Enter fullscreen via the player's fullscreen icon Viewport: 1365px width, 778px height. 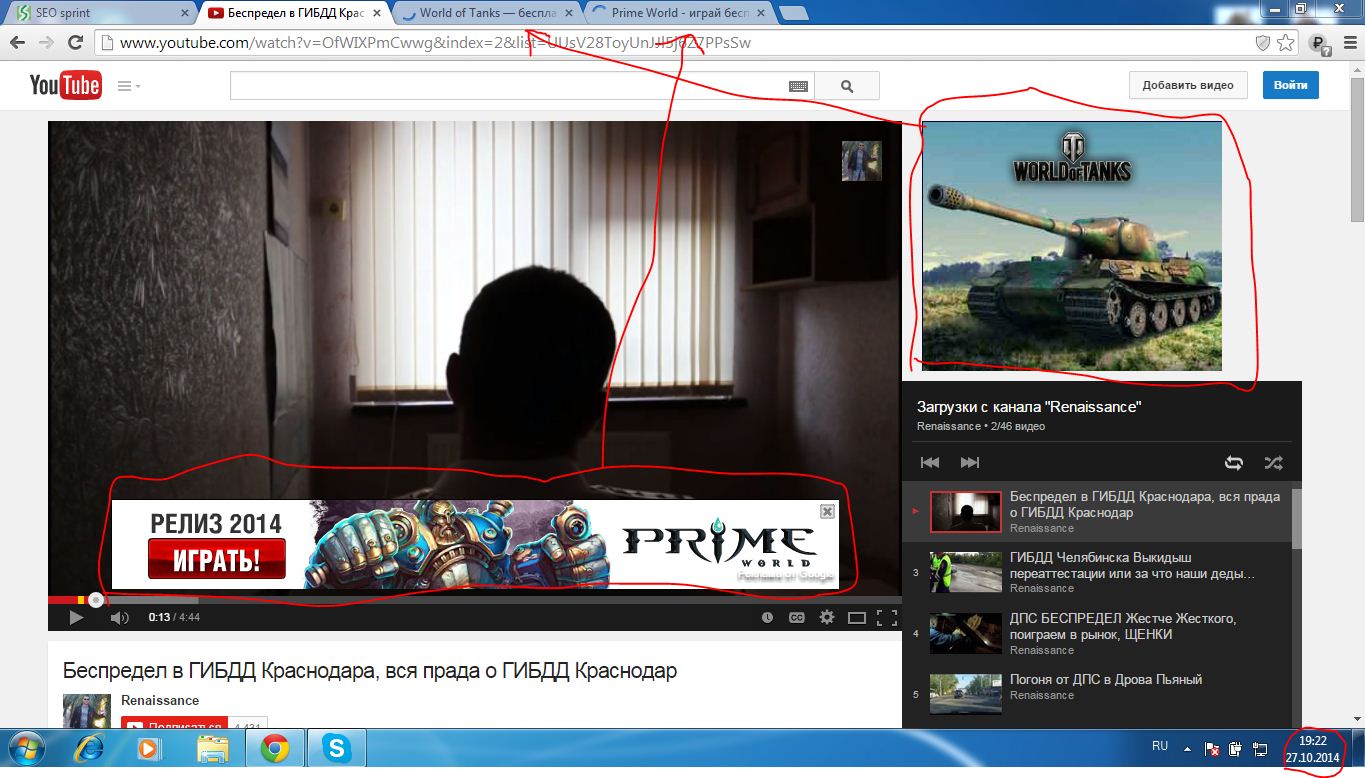pyautogui.click(x=886, y=618)
